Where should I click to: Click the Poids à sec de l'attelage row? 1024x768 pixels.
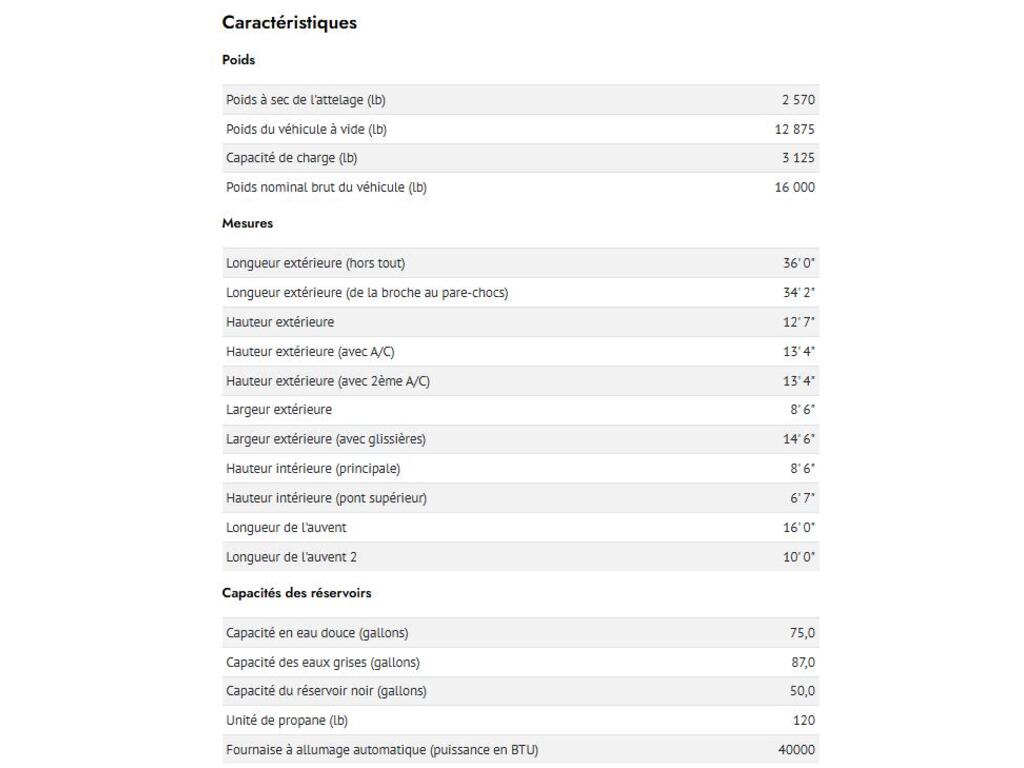520,100
